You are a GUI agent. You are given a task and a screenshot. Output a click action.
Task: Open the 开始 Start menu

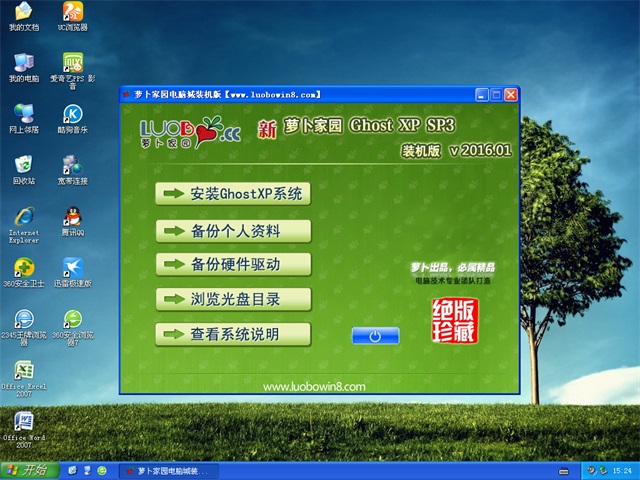tap(27, 470)
